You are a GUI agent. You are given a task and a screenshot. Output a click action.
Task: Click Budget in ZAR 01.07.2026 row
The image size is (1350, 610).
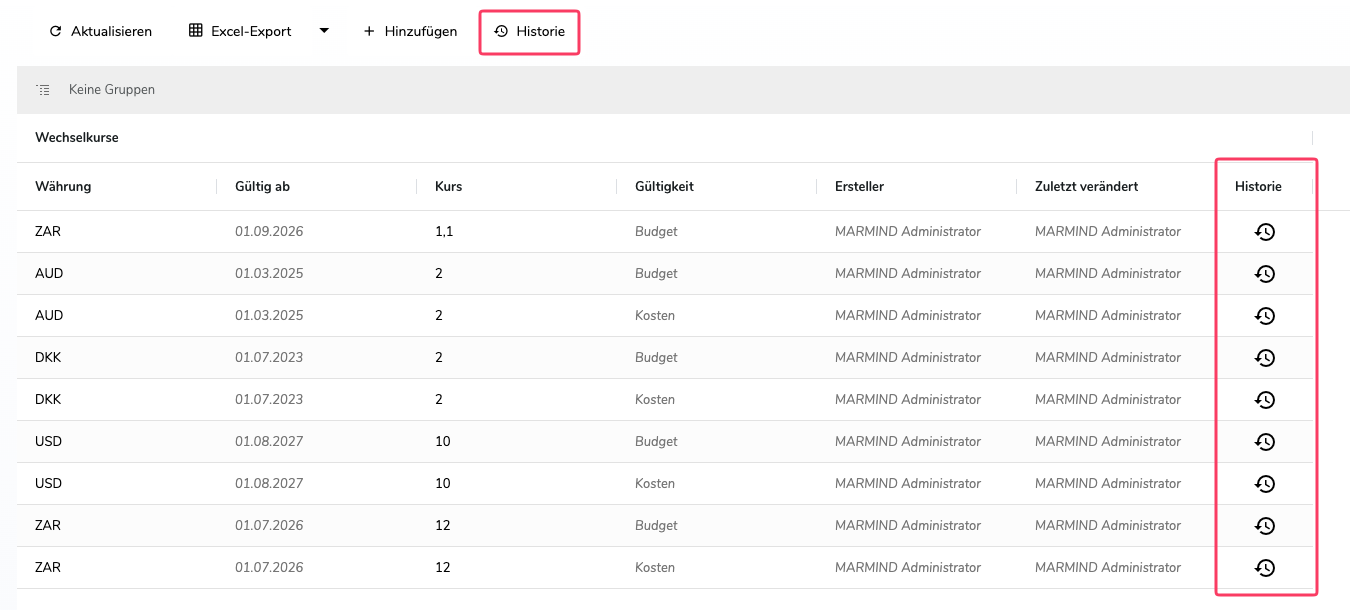tap(656, 526)
